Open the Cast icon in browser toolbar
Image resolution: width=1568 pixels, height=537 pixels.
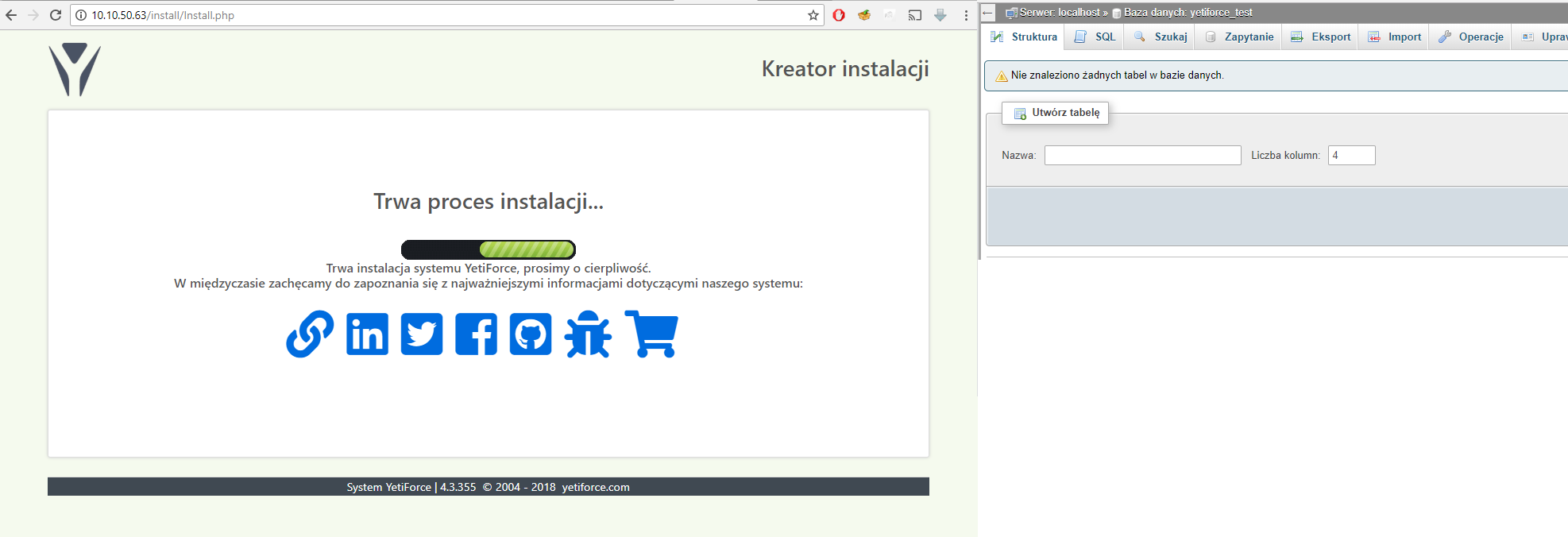(x=915, y=15)
